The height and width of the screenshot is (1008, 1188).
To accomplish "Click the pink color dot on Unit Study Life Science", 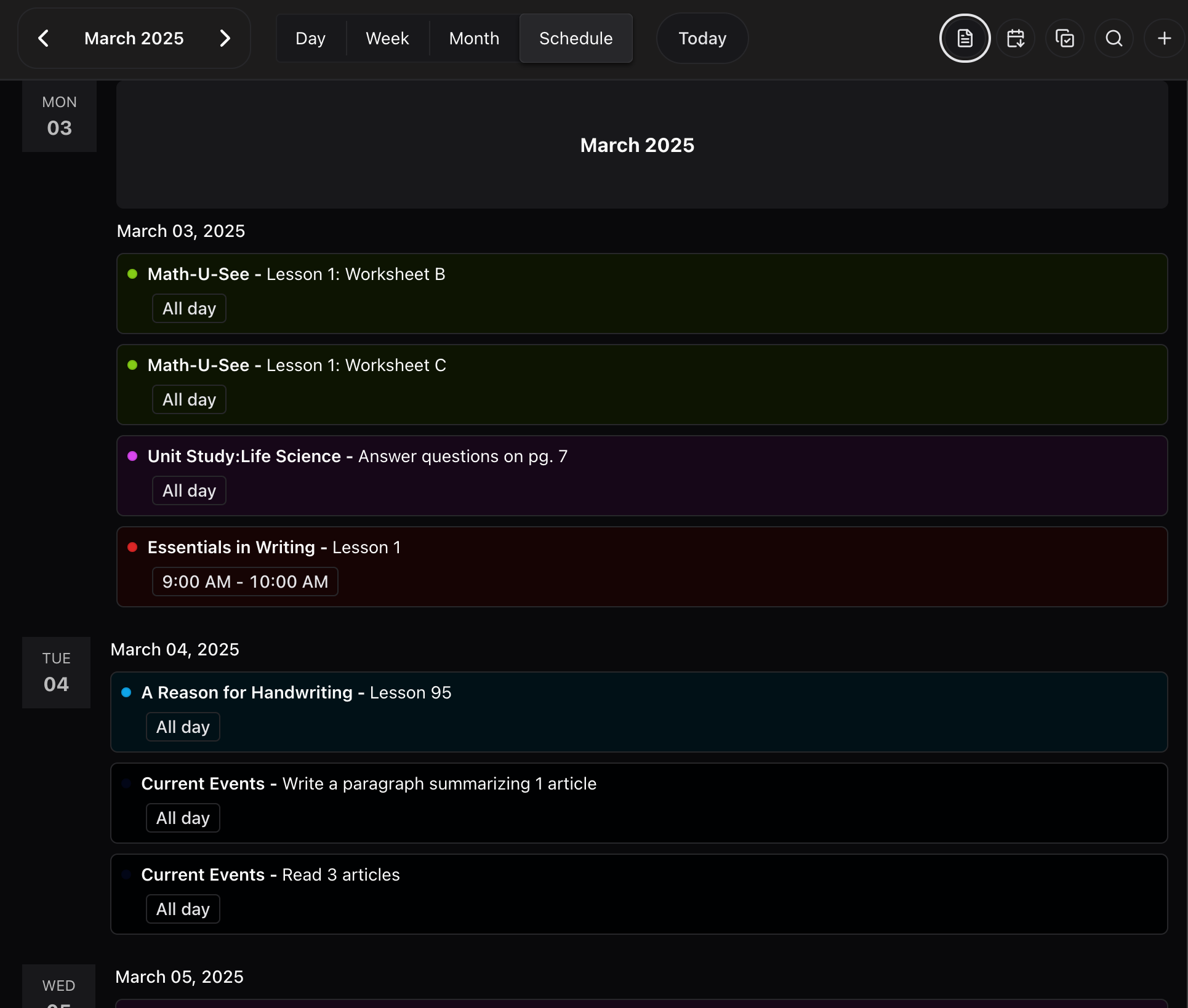I will pyautogui.click(x=133, y=456).
